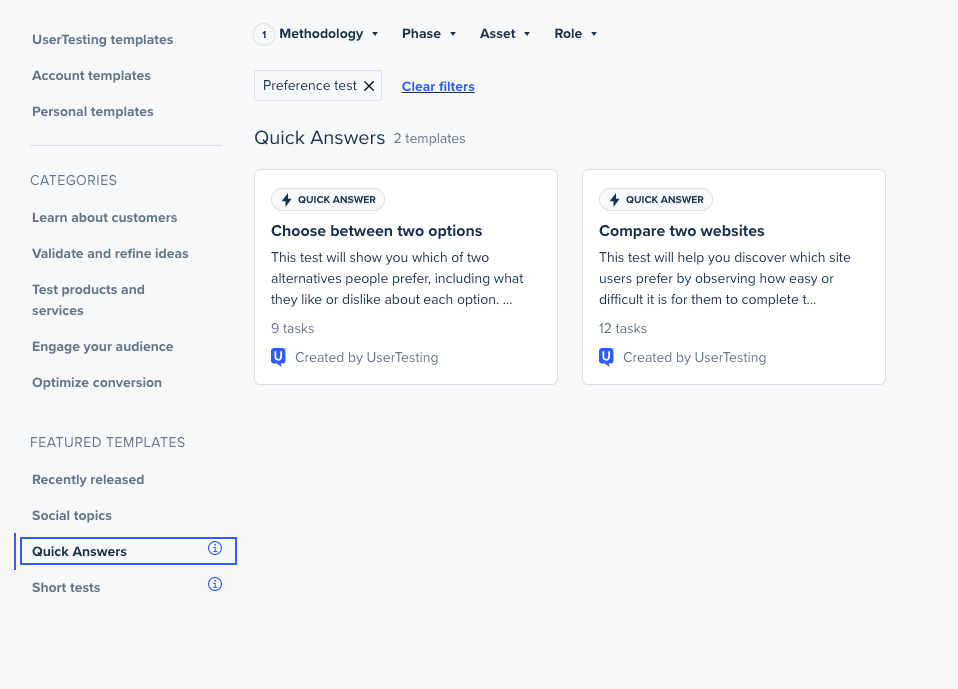Screen dimensions: 958x689
Task: Click info icon next to Quick Answers
Action: tap(214, 548)
